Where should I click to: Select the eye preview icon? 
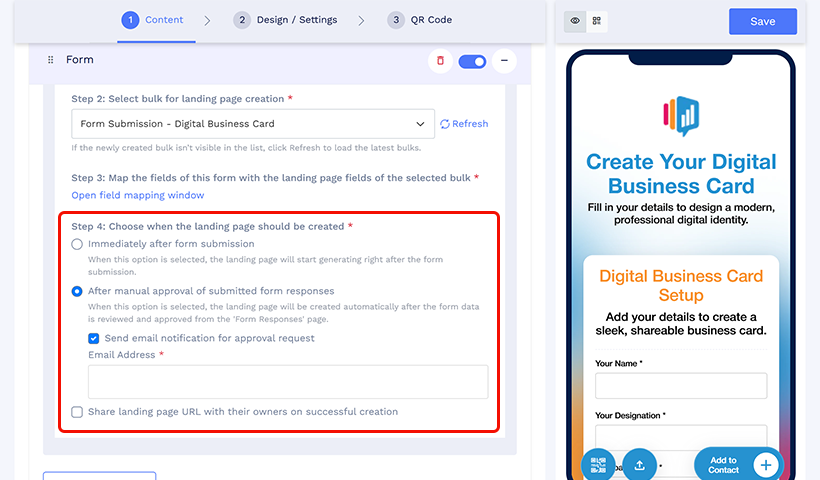(575, 21)
